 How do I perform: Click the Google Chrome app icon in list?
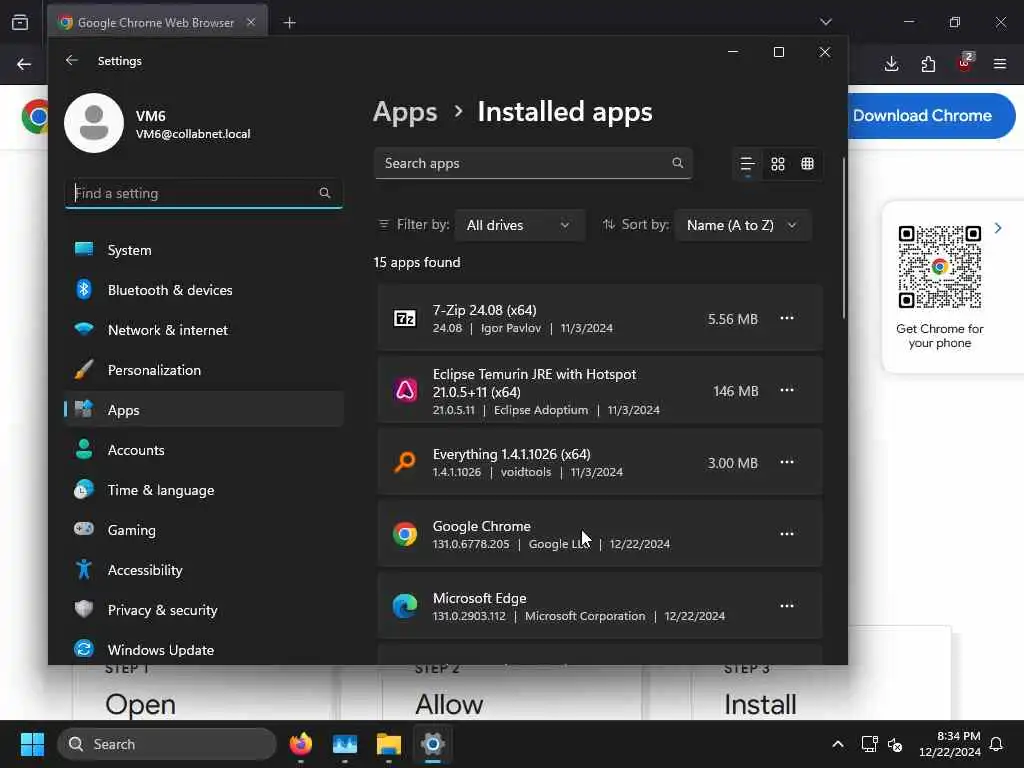[x=405, y=534]
